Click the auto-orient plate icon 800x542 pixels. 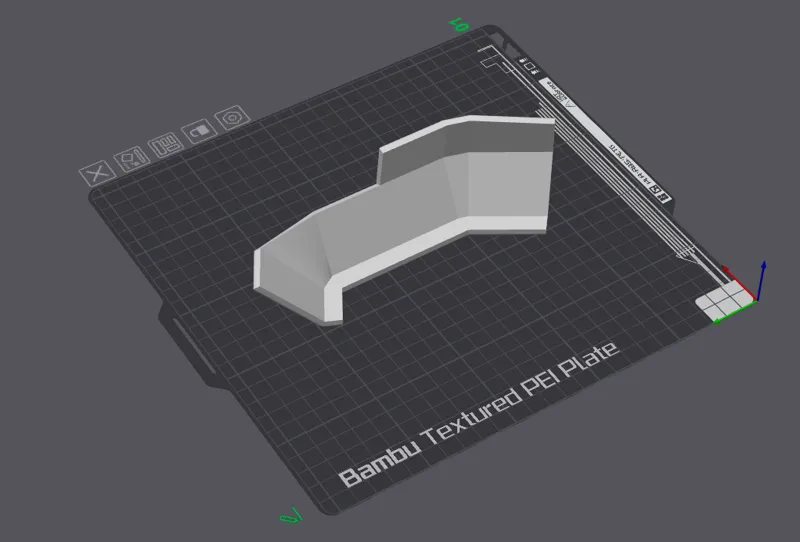coord(132,160)
